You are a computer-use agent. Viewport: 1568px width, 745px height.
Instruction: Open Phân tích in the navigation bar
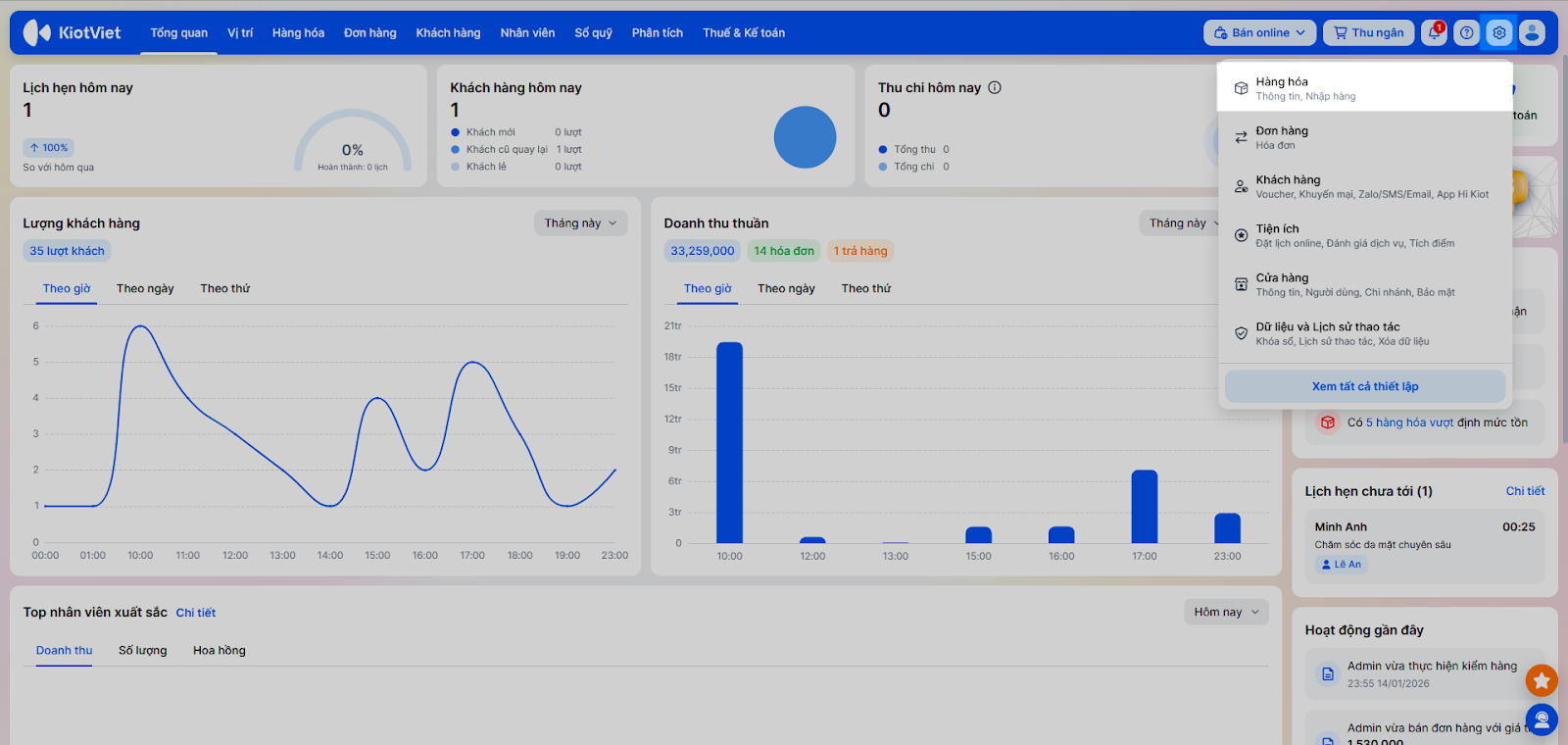[658, 32]
